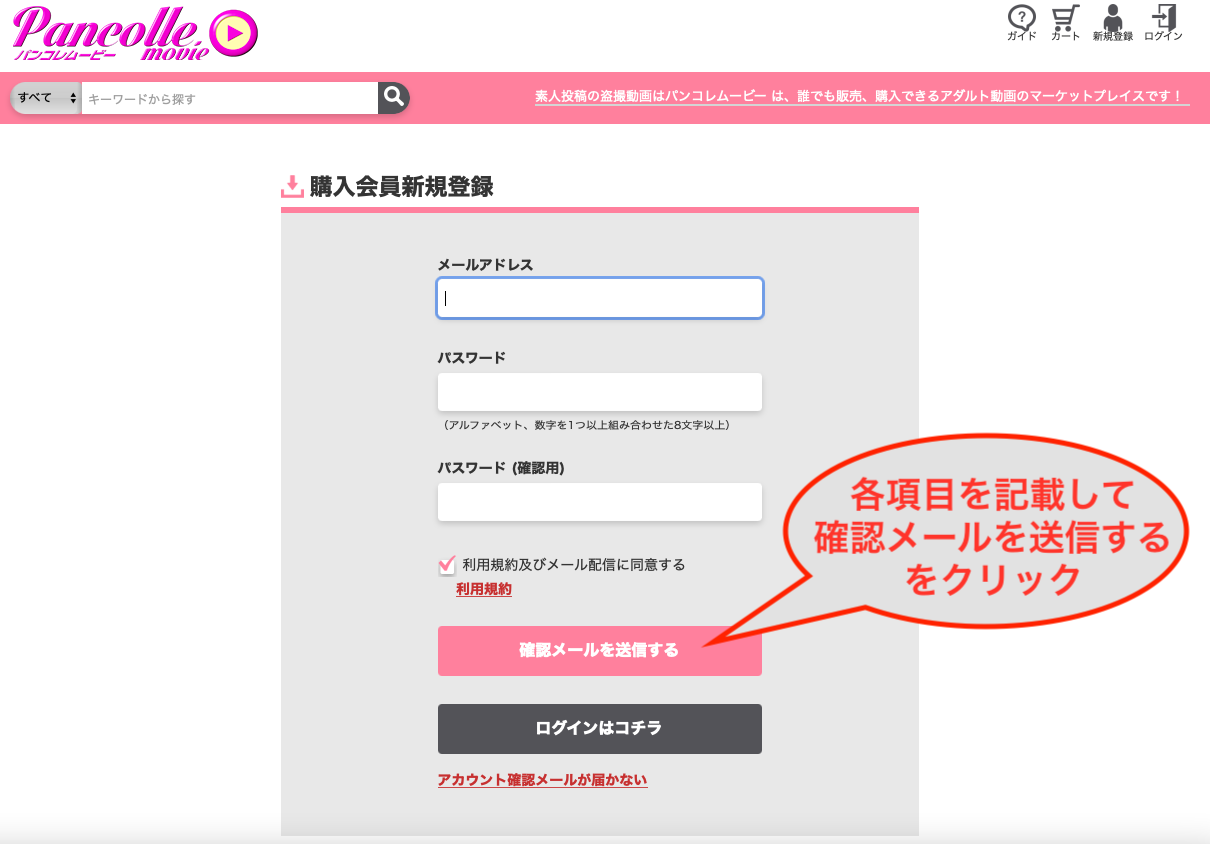Click the download icon beside 購入会員新規登録
Viewport: 1210px width, 844px height.
tap(292, 186)
